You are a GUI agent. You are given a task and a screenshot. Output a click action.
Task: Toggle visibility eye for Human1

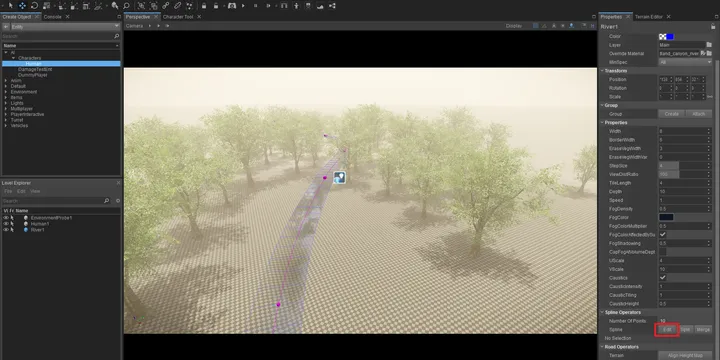[6, 224]
